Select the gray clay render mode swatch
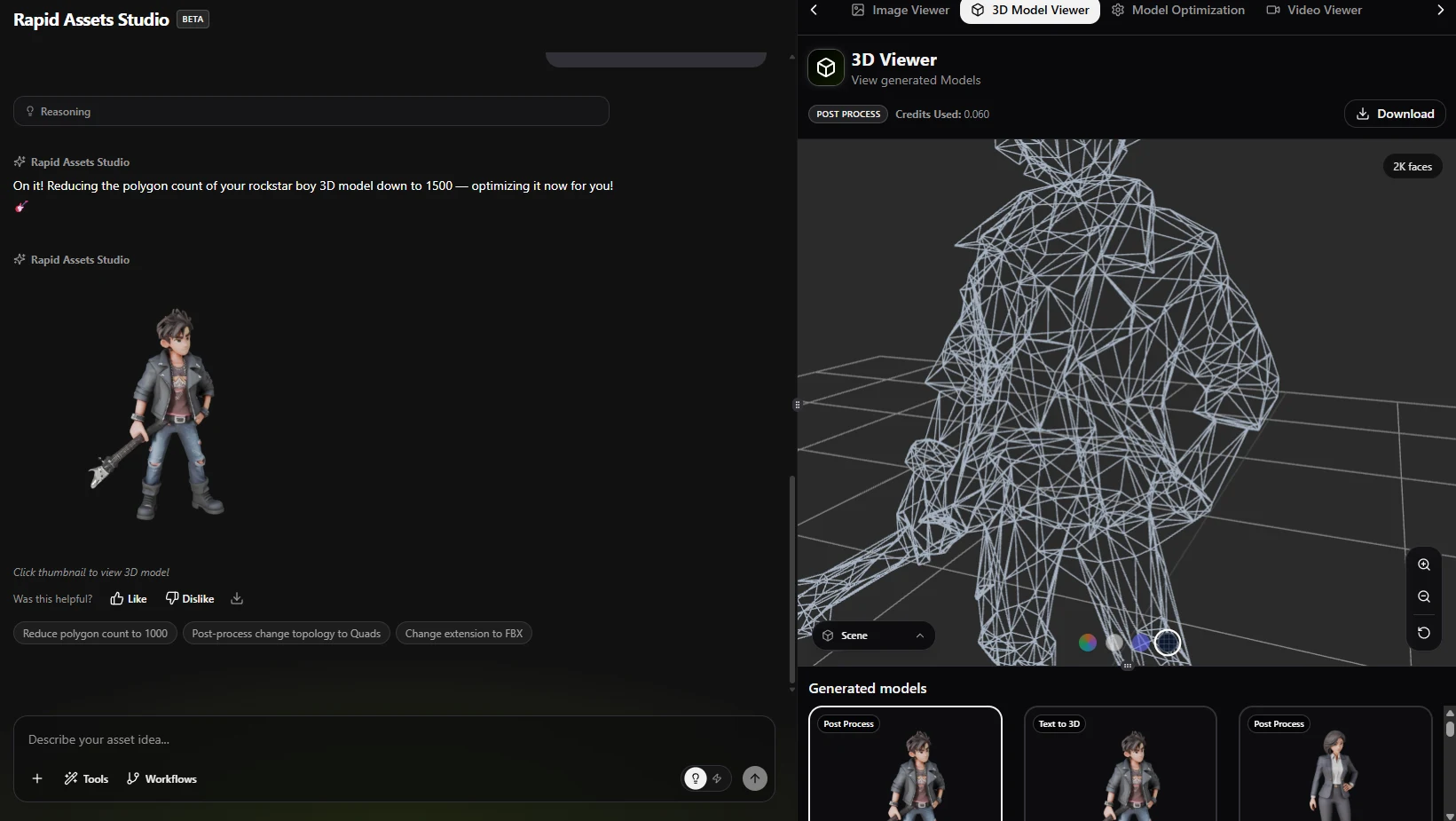 pos(1114,643)
